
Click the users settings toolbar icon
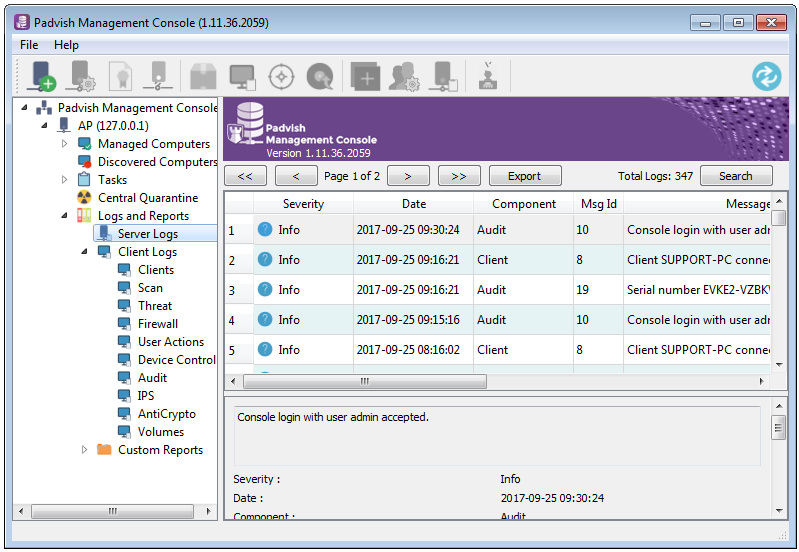point(404,77)
